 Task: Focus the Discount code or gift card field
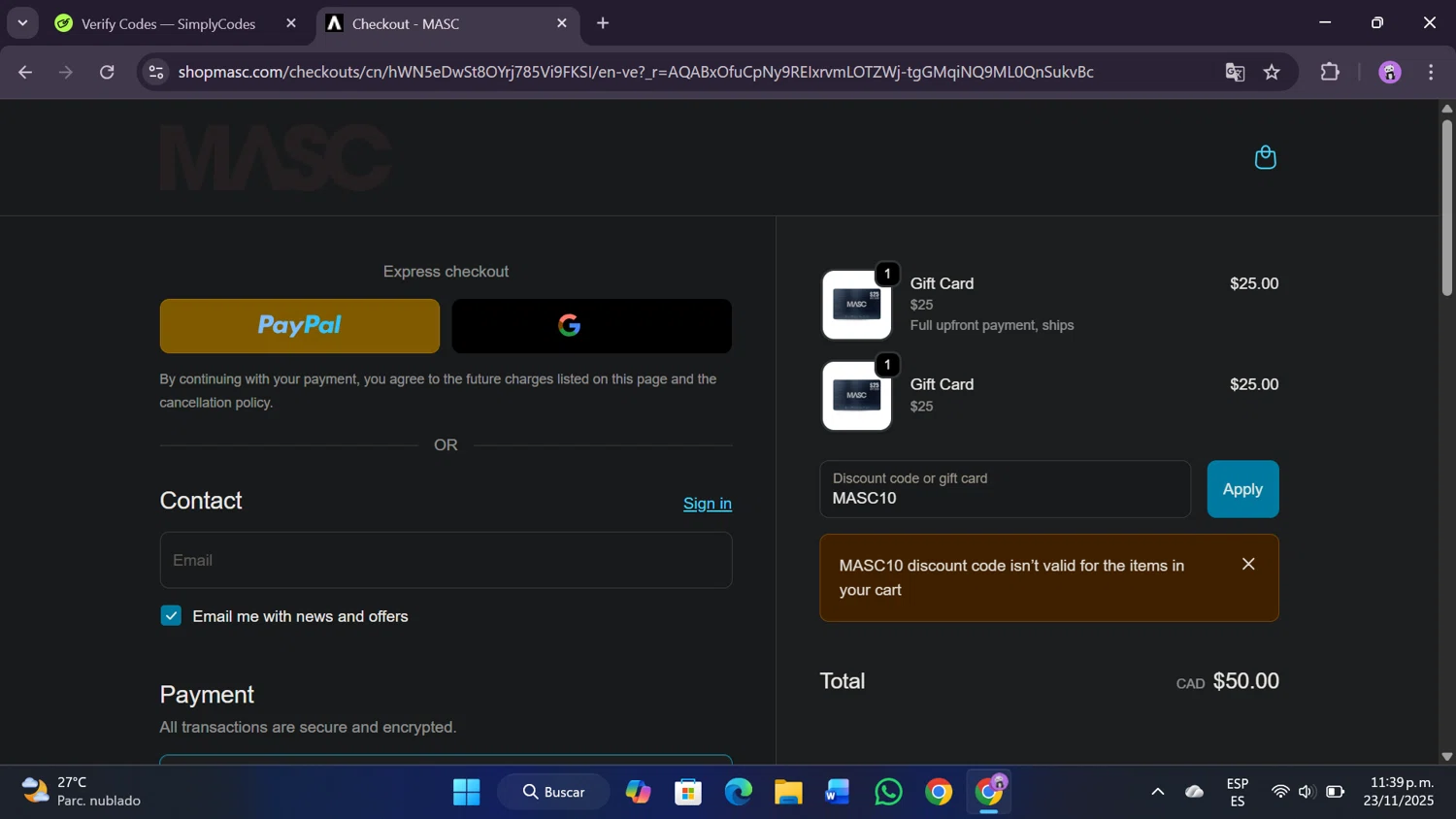[1005, 489]
